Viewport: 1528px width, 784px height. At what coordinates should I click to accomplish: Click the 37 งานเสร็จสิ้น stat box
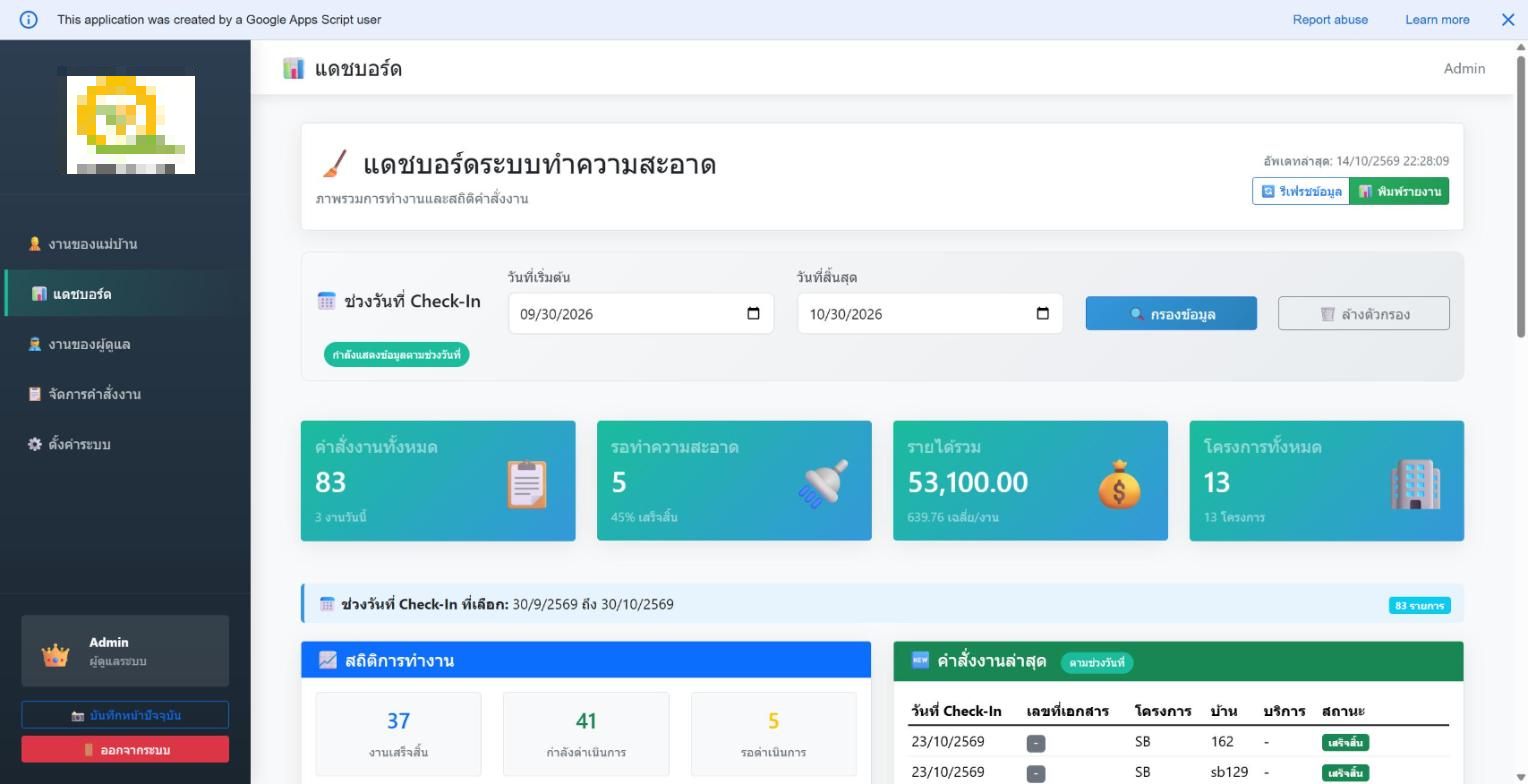pyautogui.click(x=398, y=734)
